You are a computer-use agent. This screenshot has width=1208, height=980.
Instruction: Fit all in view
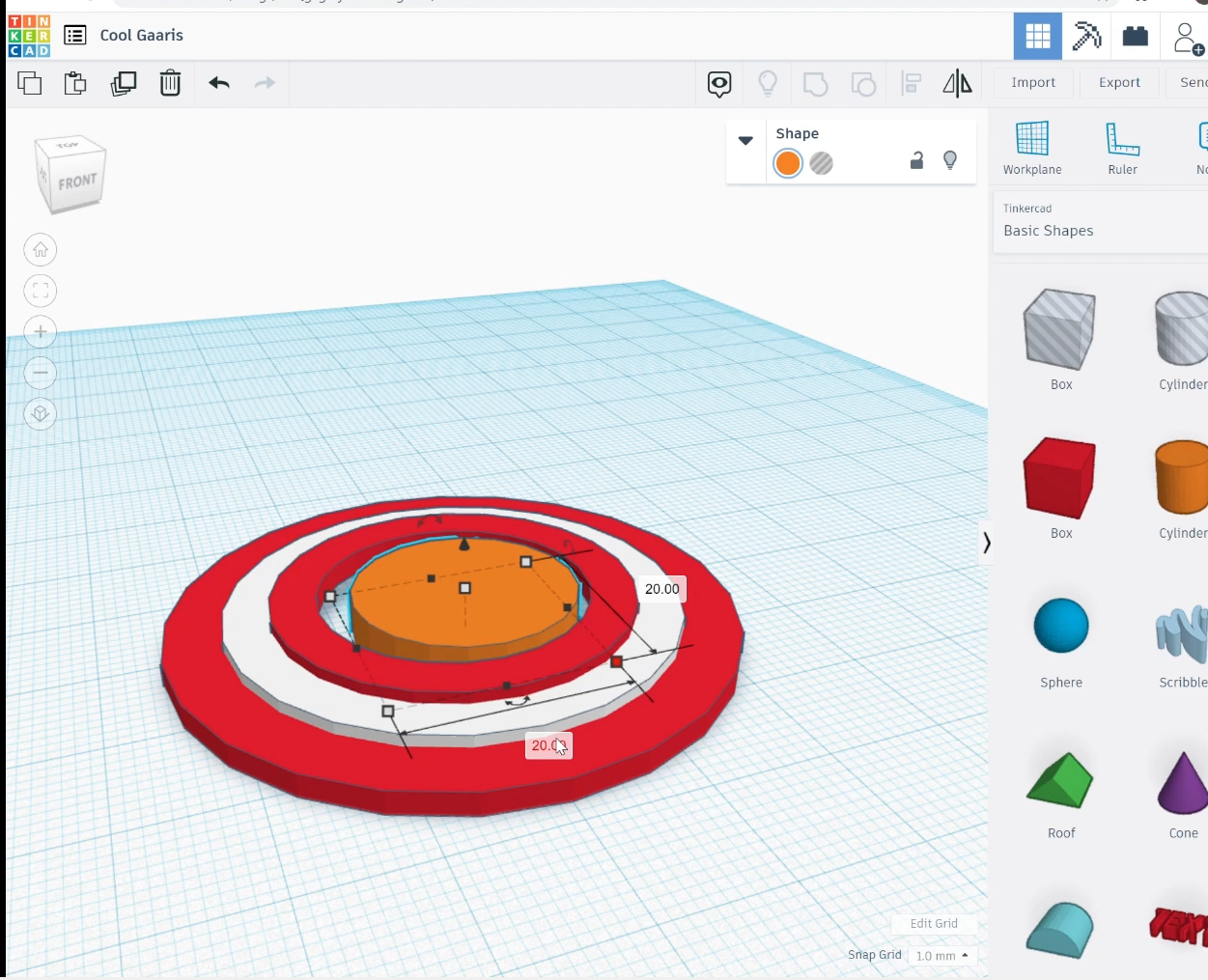pos(41,291)
